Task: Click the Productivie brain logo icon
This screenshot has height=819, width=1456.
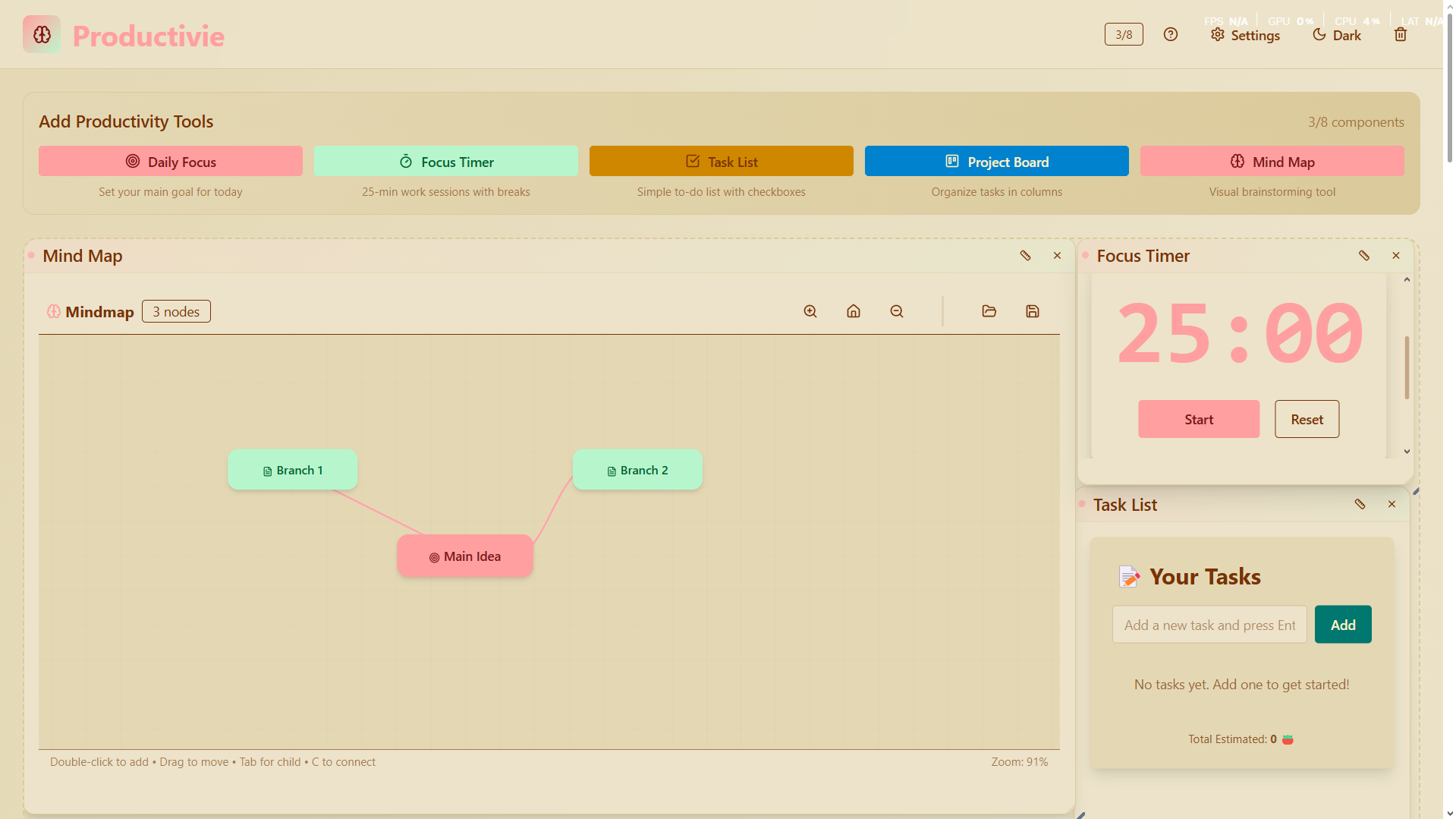Action: [42, 34]
